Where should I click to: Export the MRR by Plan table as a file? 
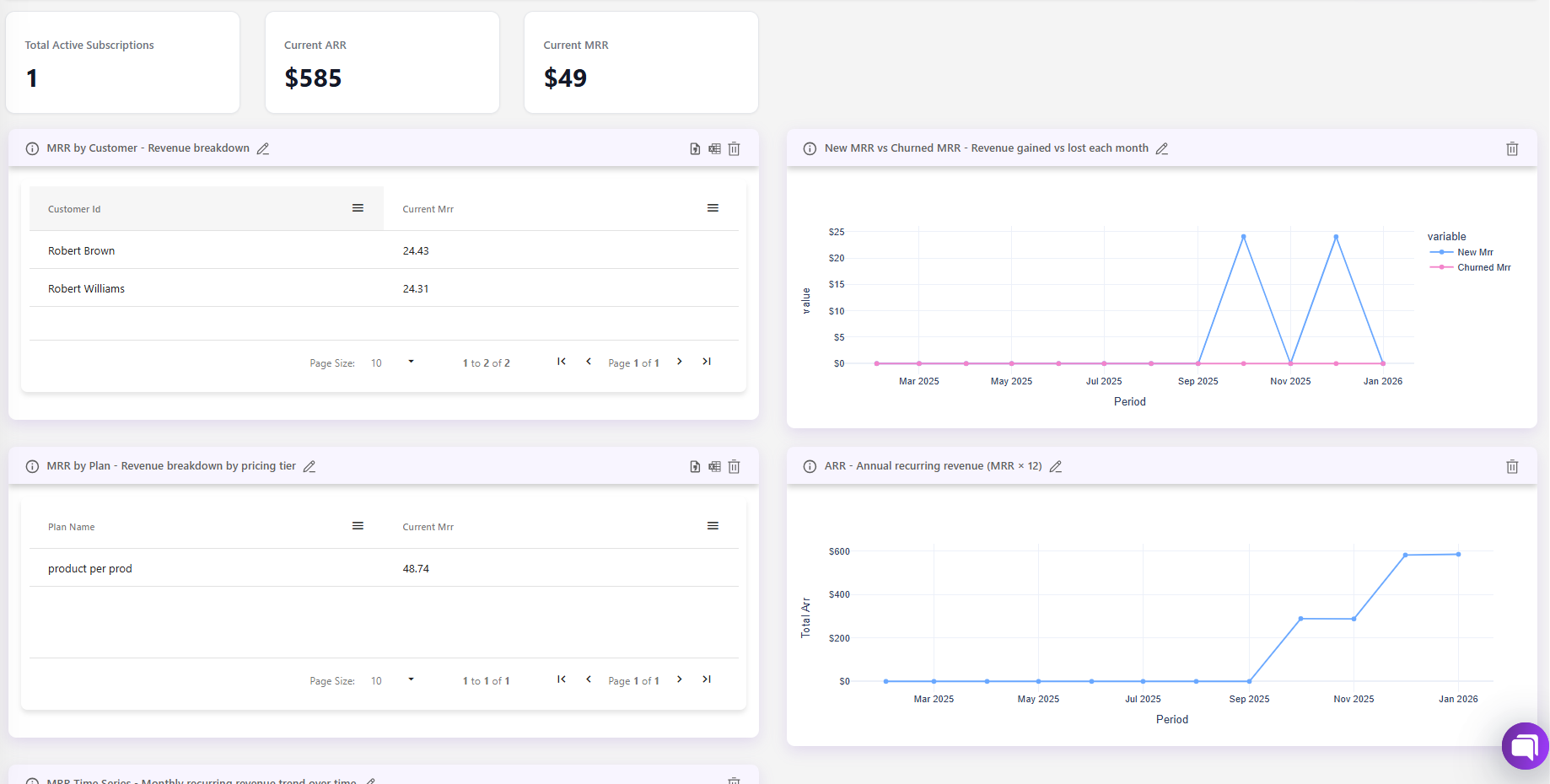click(x=695, y=466)
